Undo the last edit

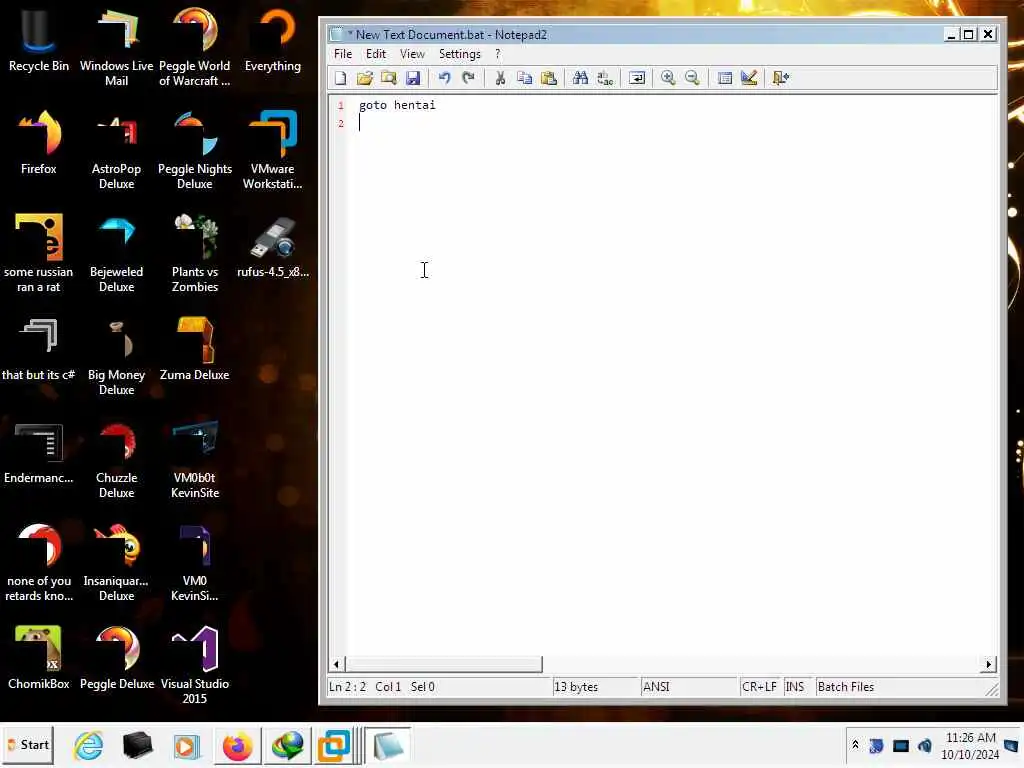[444, 78]
